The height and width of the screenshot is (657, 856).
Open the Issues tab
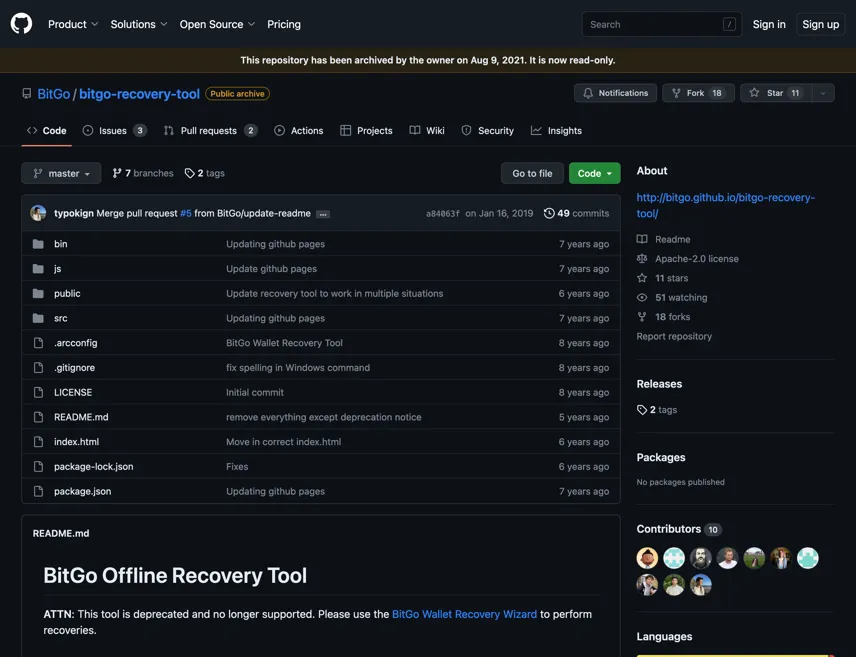[115, 131]
